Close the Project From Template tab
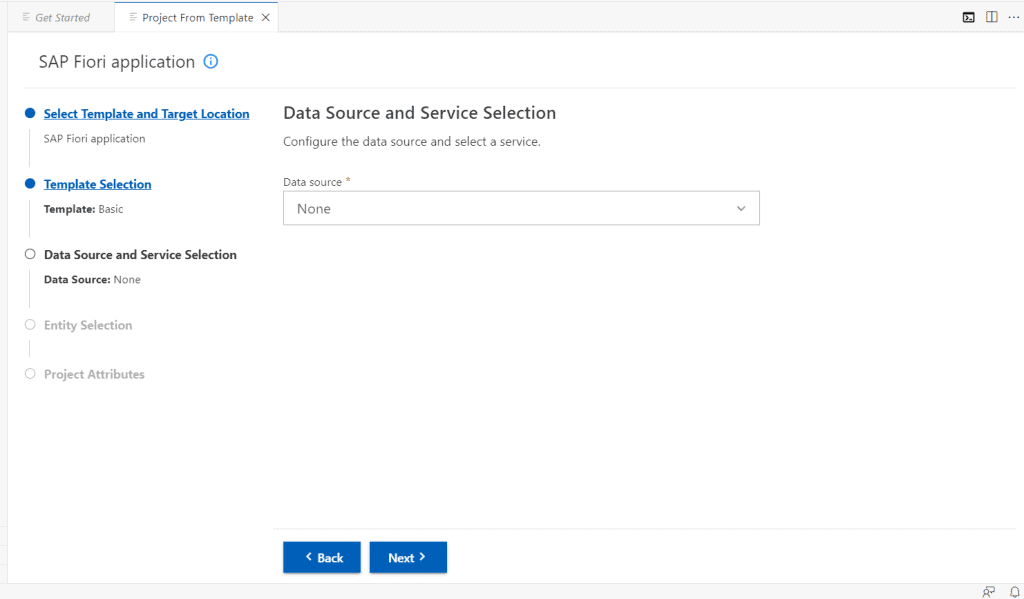This screenshot has height=599, width=1024. [x=266, y=18]
